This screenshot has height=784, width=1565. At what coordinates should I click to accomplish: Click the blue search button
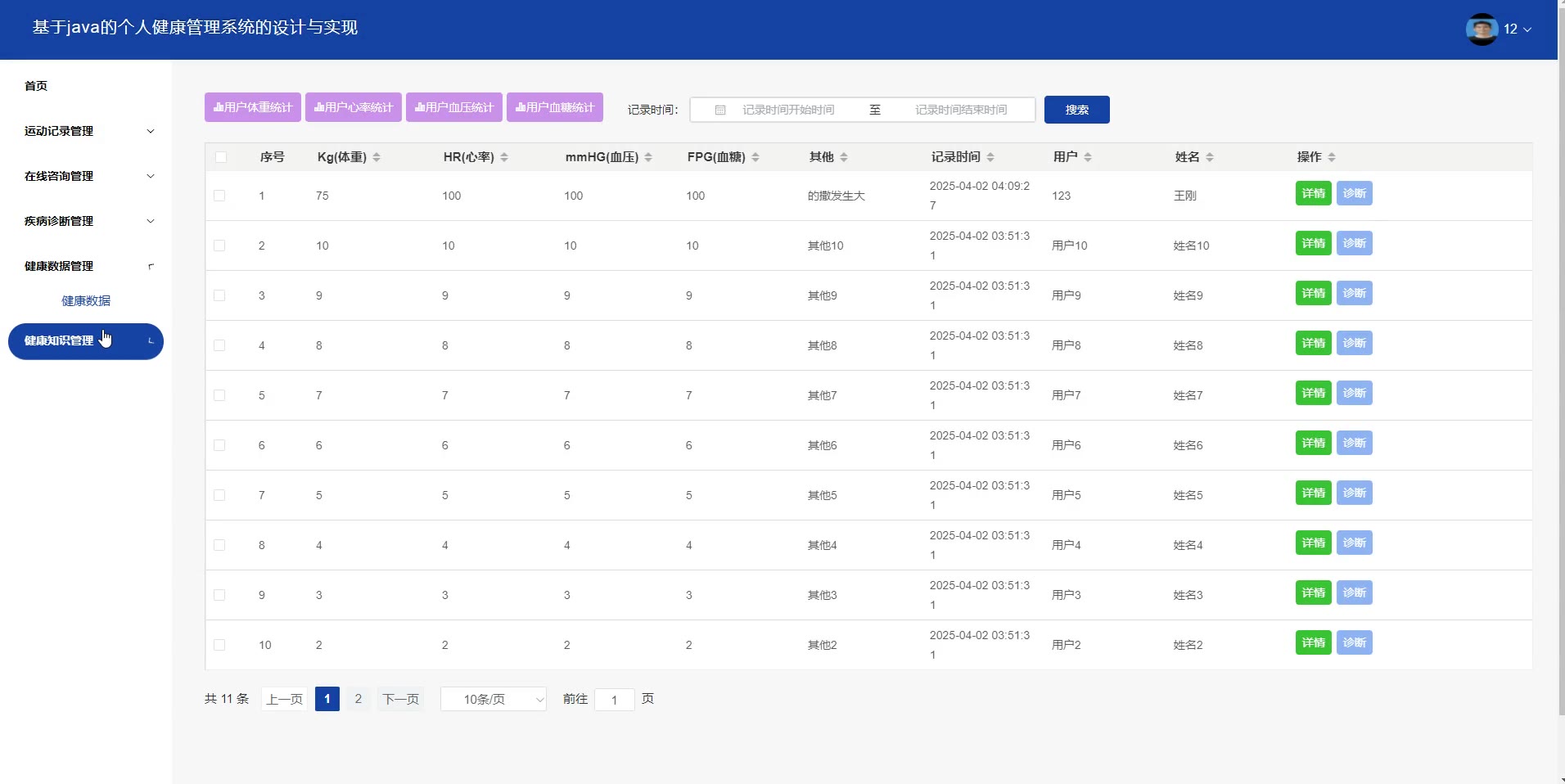[x=1076, y=110]
